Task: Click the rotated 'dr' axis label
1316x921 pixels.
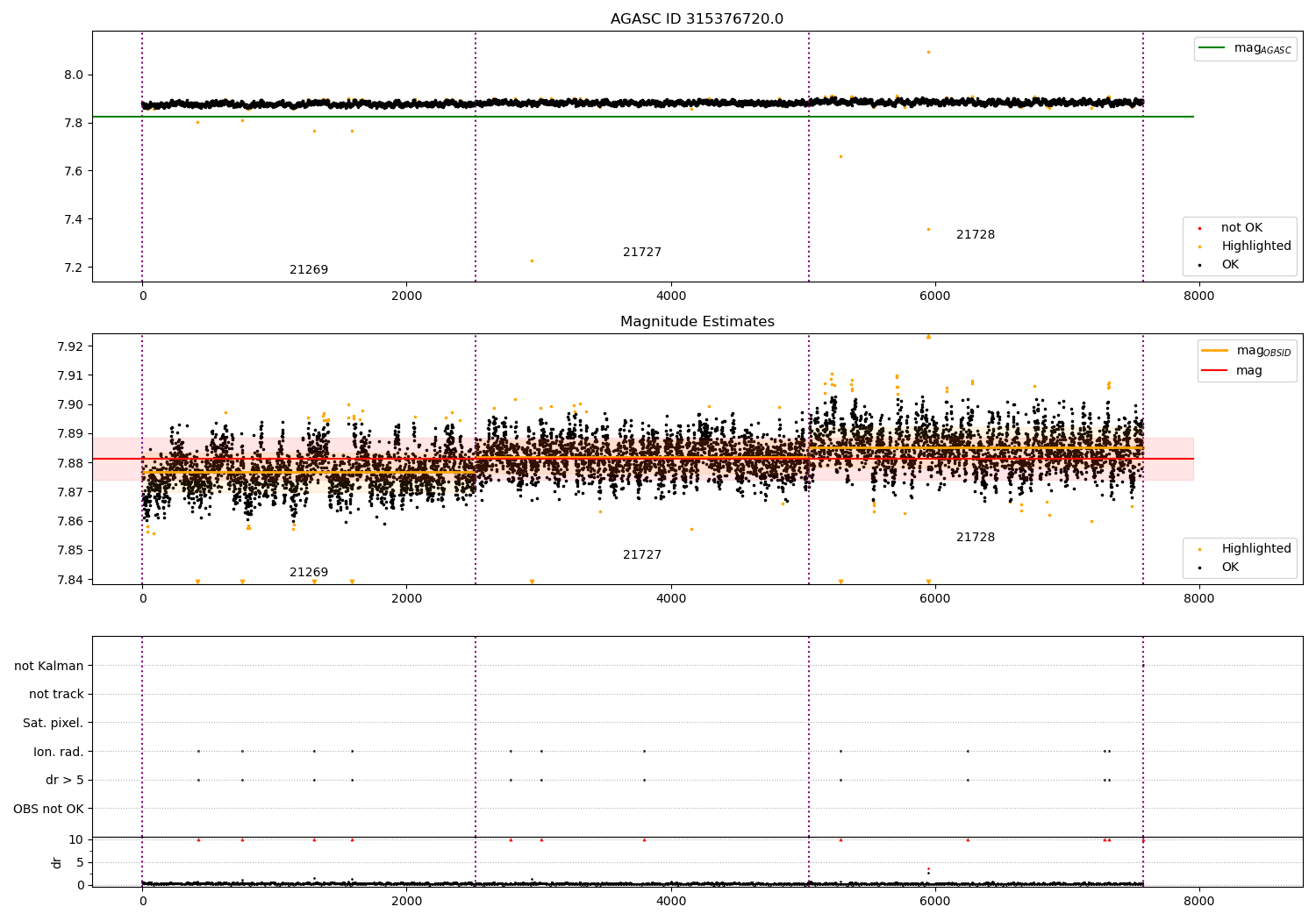Action: (57, 862)
